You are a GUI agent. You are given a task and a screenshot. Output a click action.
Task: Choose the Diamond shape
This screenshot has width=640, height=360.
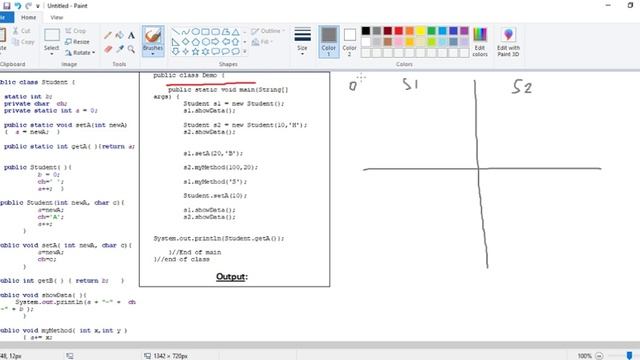point(186,42)
